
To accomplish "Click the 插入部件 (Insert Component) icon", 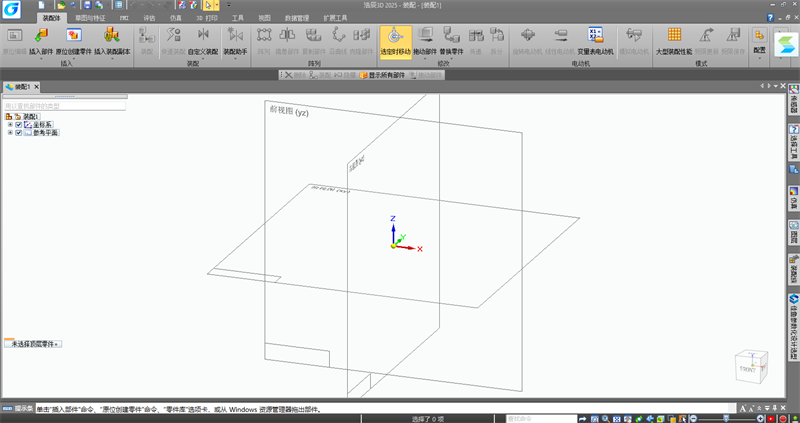I will 41,35.
